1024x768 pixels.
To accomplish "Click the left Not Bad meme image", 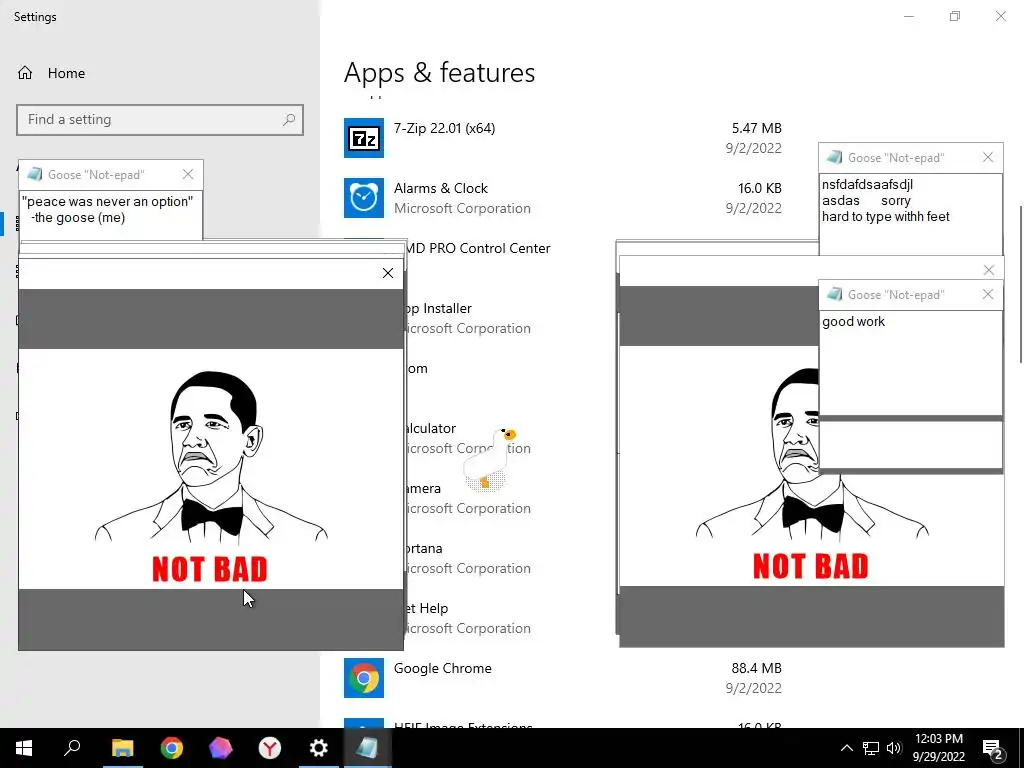I will point(210,469).
